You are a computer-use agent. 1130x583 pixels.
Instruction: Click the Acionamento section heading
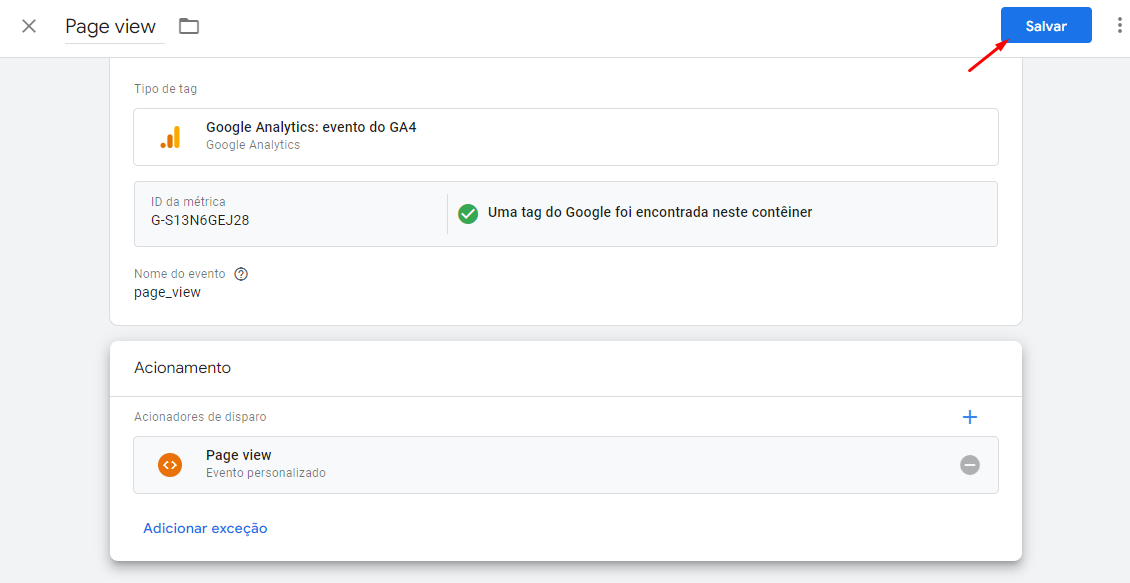182,368
